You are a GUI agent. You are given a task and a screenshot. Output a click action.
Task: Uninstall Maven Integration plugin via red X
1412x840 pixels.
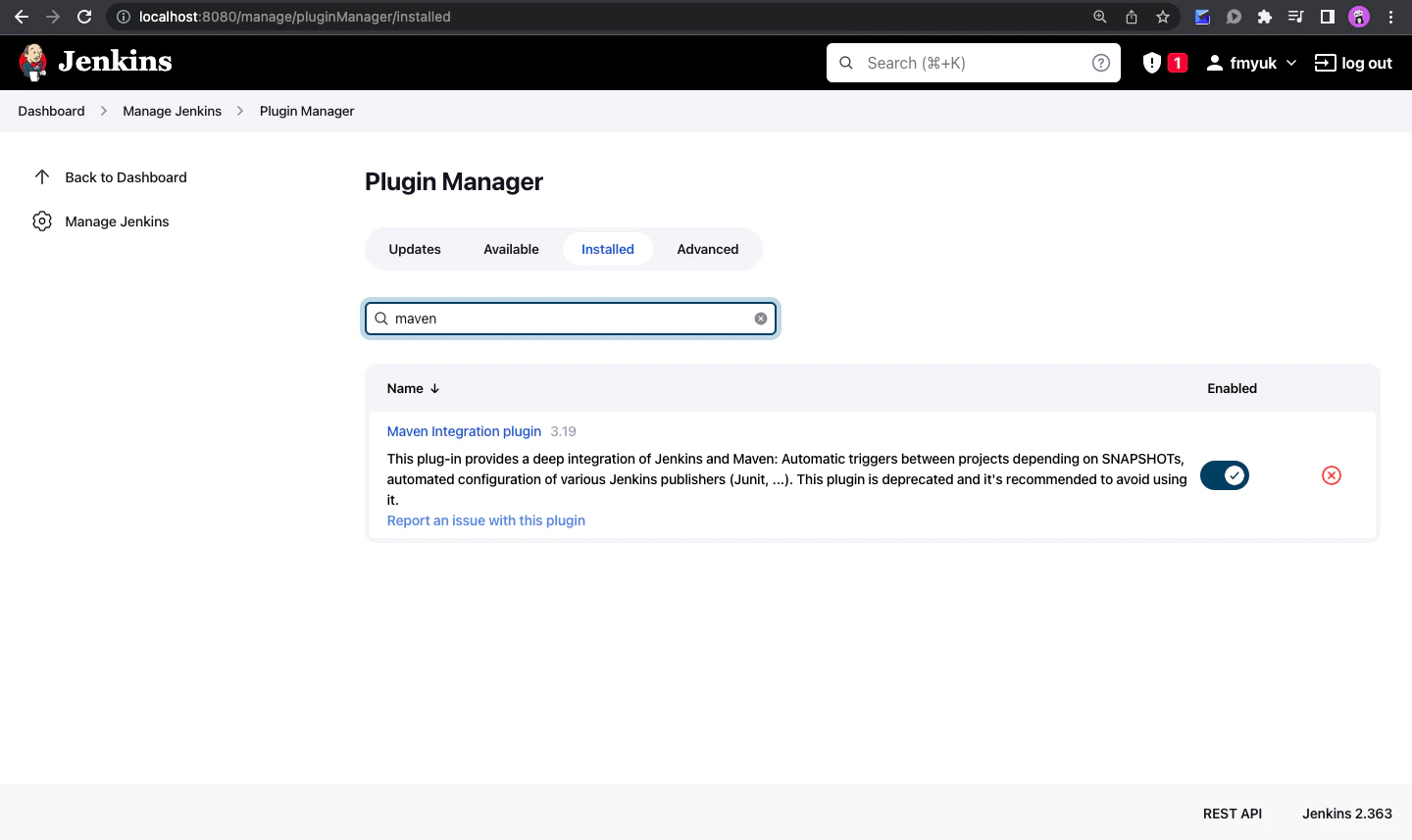(x=1332, y=475)
